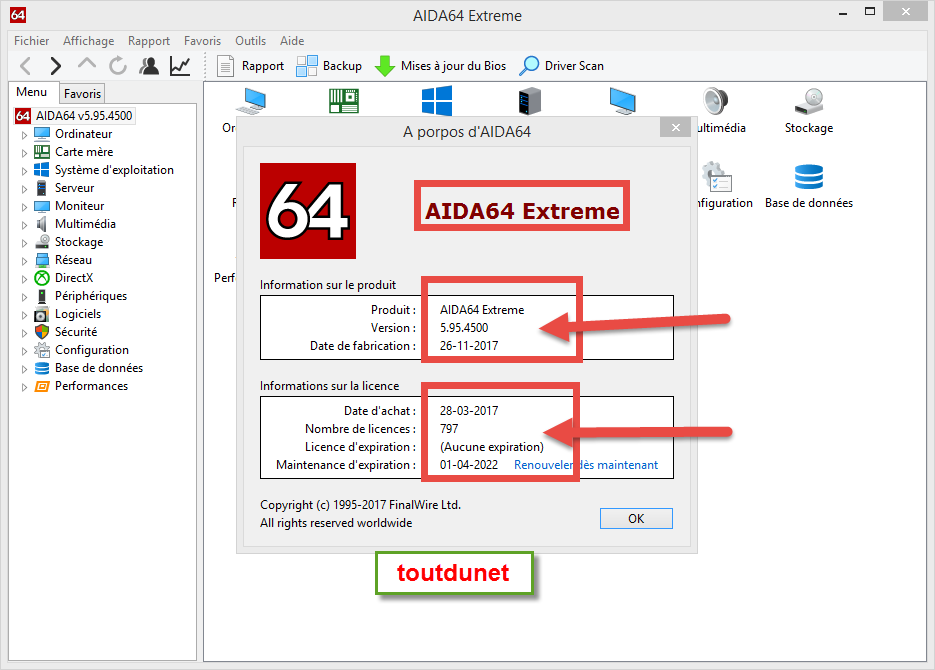Click the Sécurité shield icon in the tree
This screenshot has height=670, width=935.
click(42, 332)
